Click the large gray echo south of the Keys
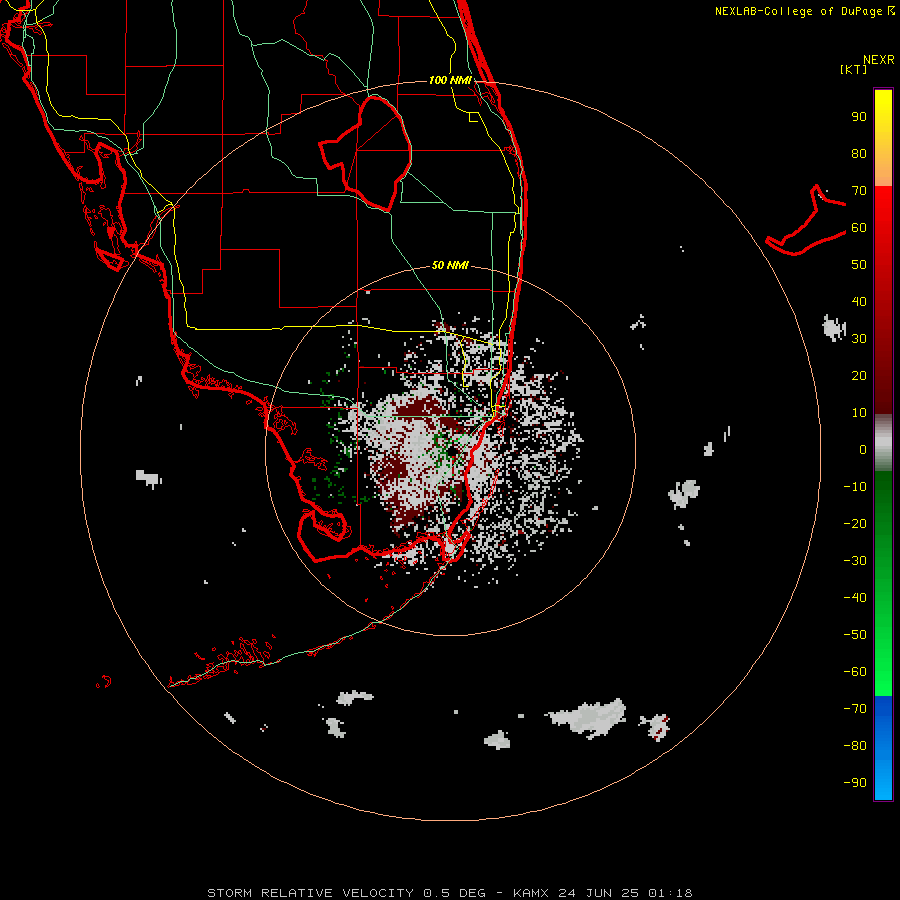Screen dimensions: 900x900 (587, 717)
